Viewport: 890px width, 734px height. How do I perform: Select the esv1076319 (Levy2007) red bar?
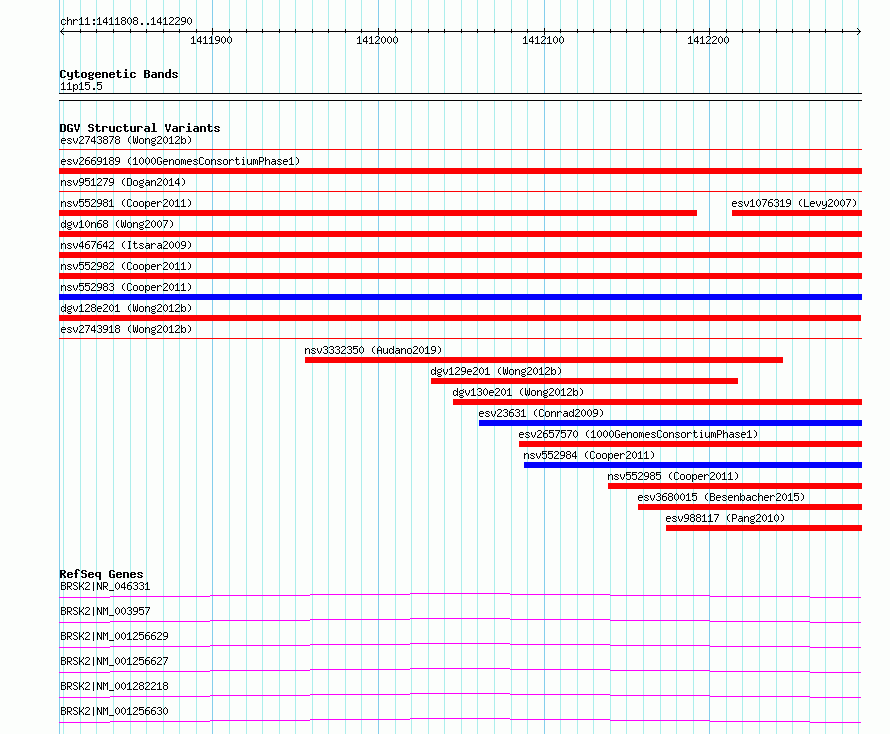coord(797,213)
